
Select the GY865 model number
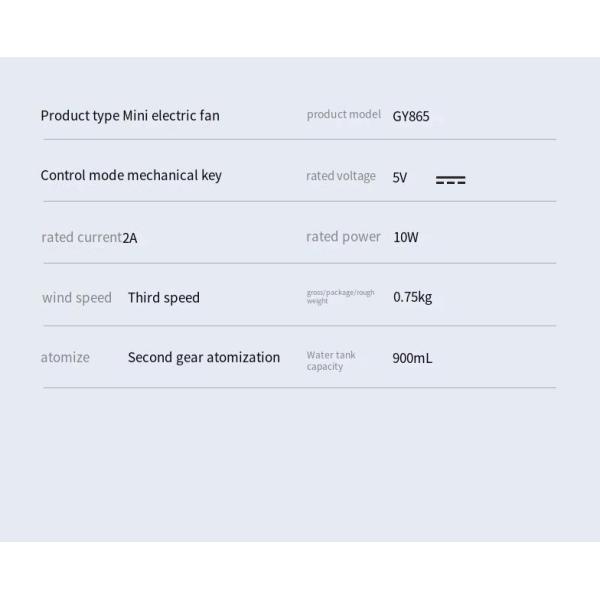click(411, 116)
